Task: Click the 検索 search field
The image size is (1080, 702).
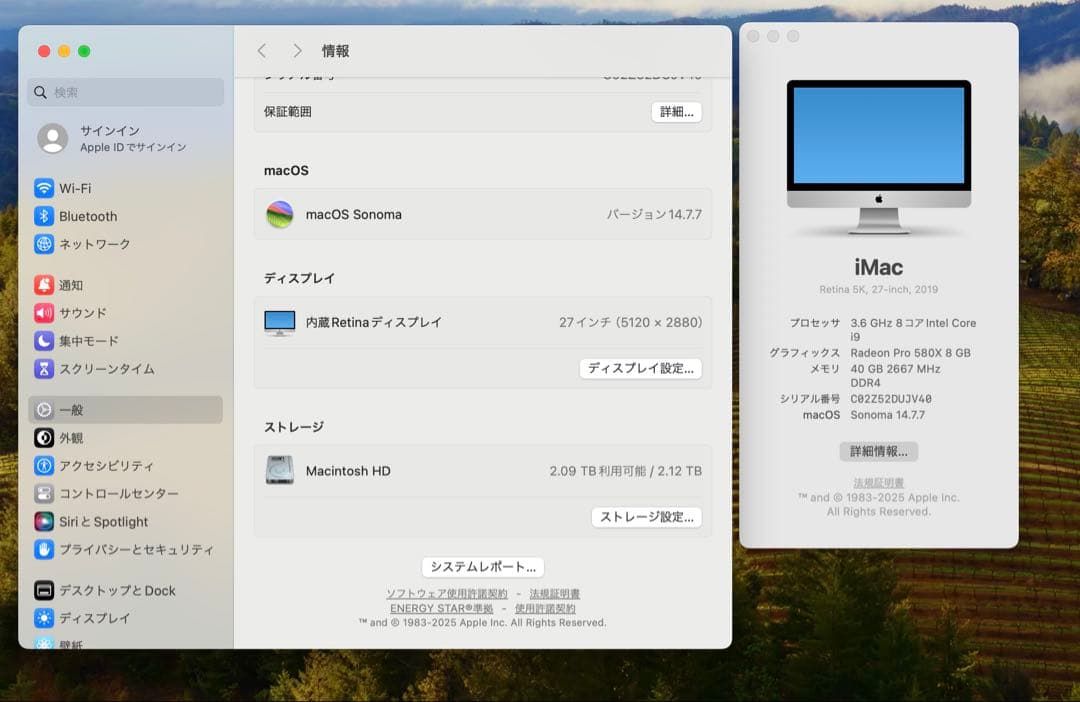Action: pyautogui.click(x=124, y=92)
